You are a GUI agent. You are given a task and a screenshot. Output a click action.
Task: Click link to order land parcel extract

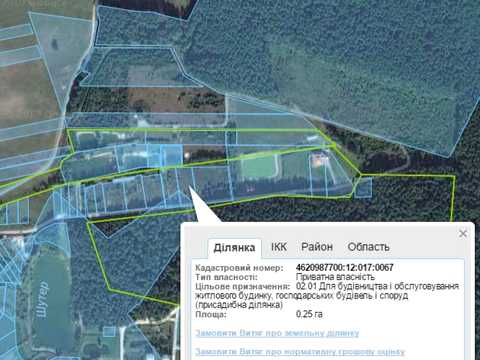point(277,333)
